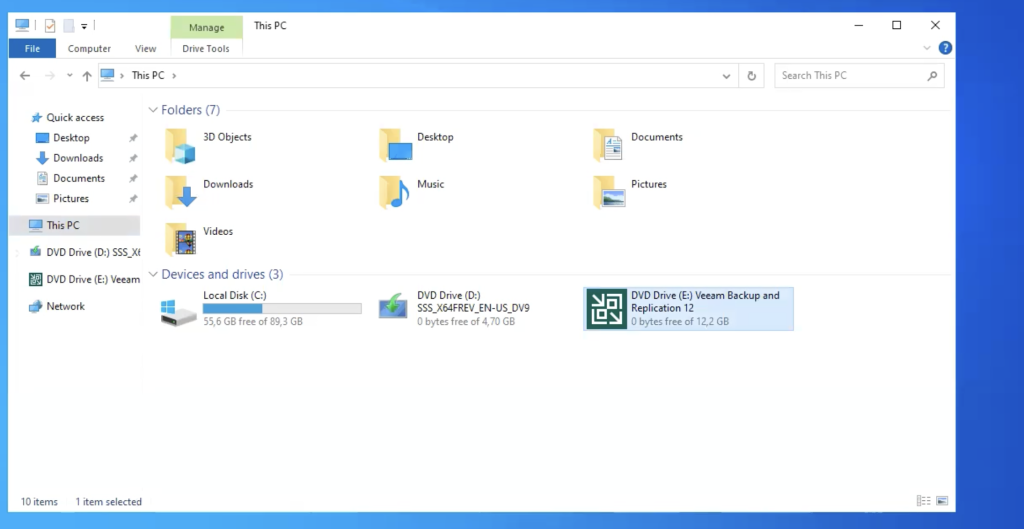Viewport: 1024px width, 529px height.
Task: Click the Local Disk (C:) usage bar
Action: click(282, 308)
